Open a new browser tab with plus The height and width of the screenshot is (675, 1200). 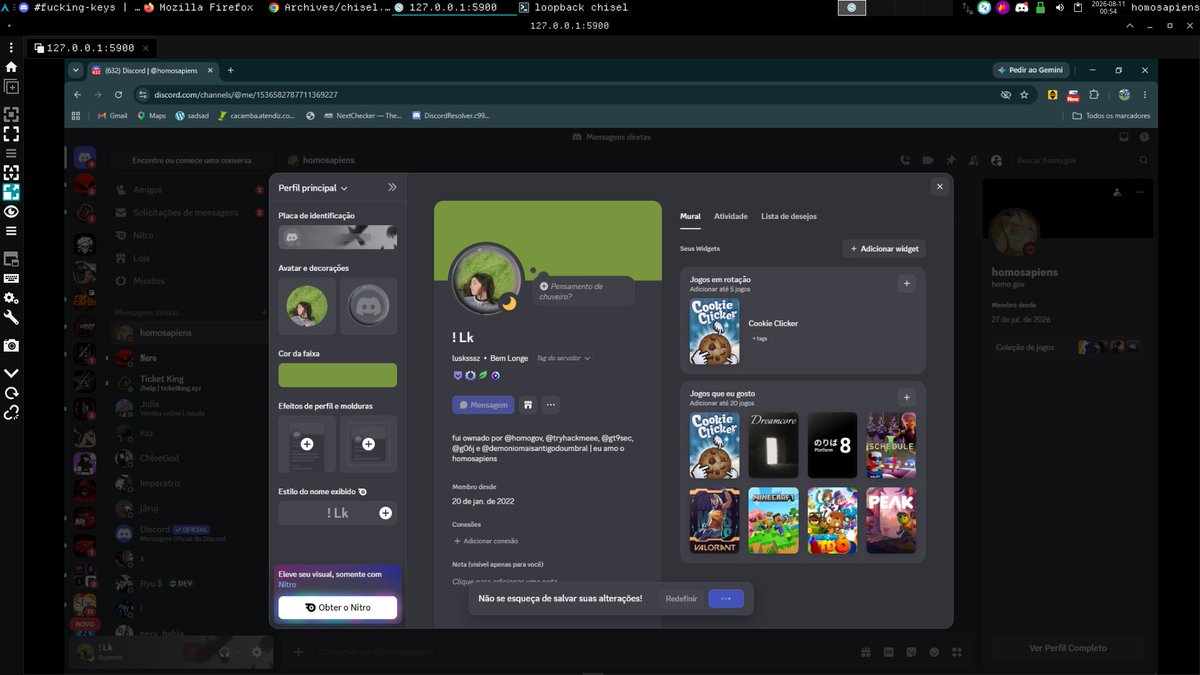230,70
